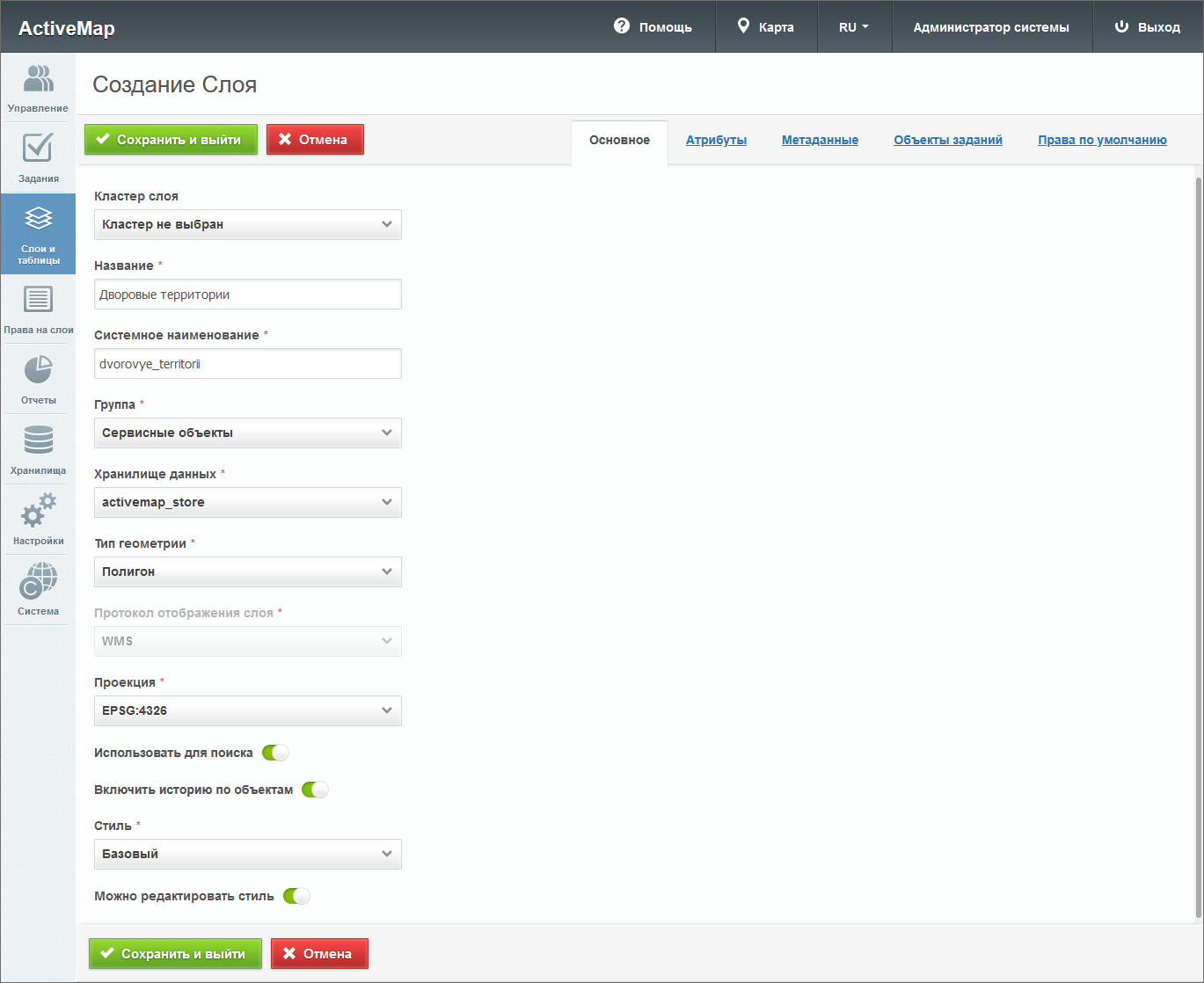Open the Хранилища database icon
1204x983 pixels.
(38, 440)
